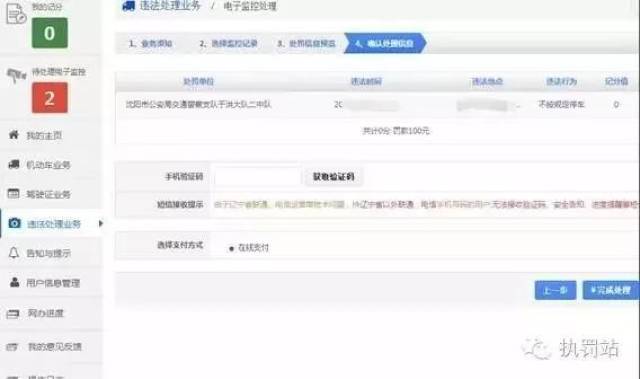The height and width of the screenshot is (379, 640).
Task: Open 告知与提示 menu item
Action: tap(48, 253)
